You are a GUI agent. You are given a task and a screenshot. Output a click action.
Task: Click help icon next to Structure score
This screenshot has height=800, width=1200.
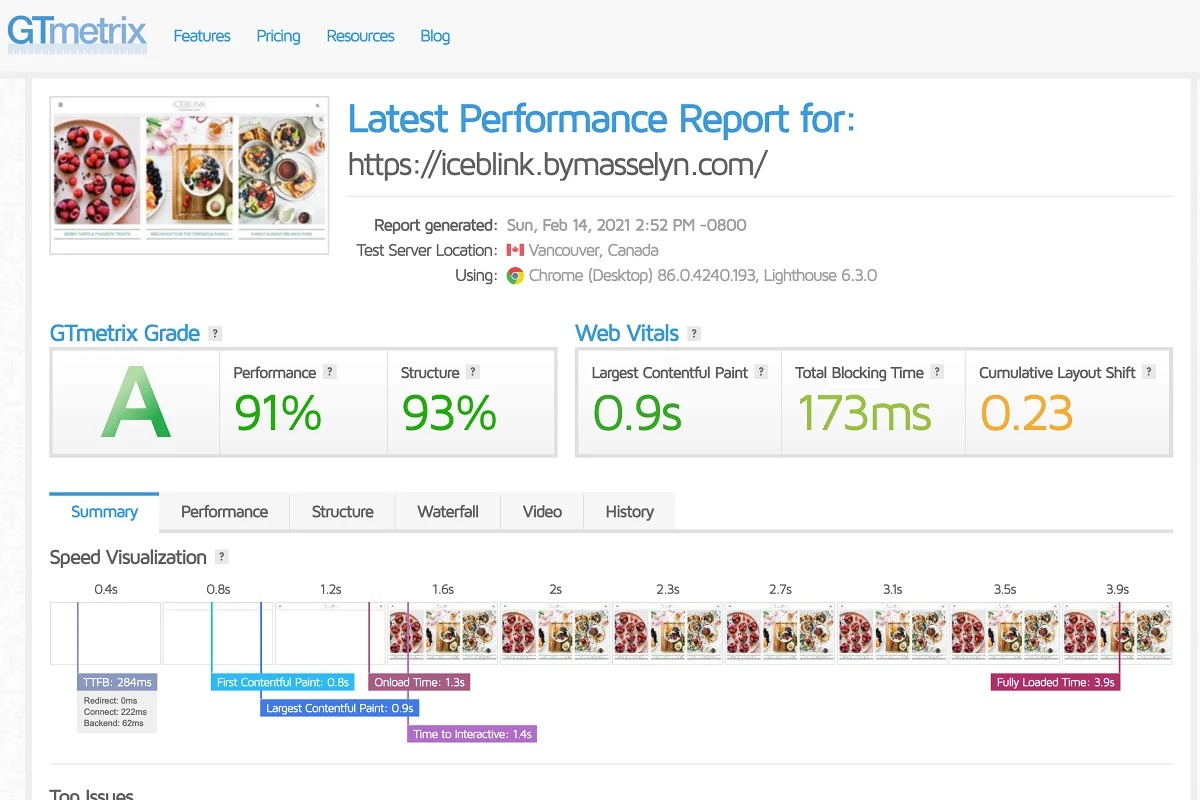click(473, 372)
